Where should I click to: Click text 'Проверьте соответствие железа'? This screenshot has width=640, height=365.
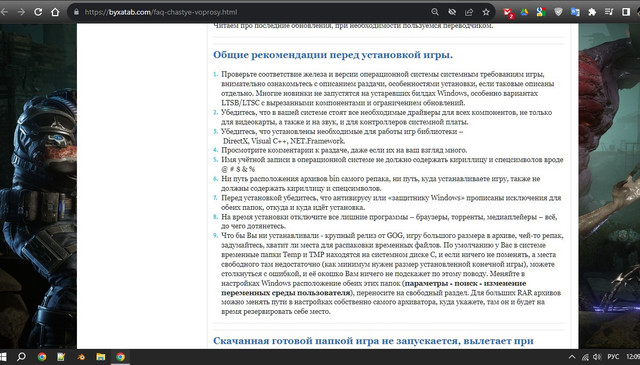click(x=275, y=74)
